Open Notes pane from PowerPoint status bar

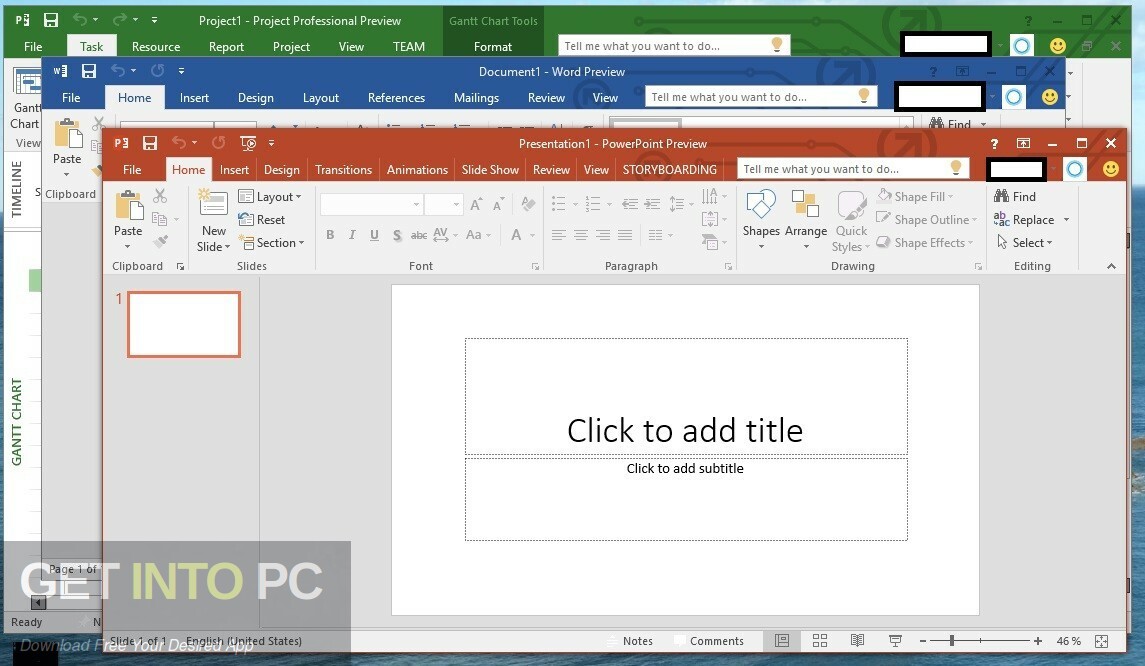[629, 640]
